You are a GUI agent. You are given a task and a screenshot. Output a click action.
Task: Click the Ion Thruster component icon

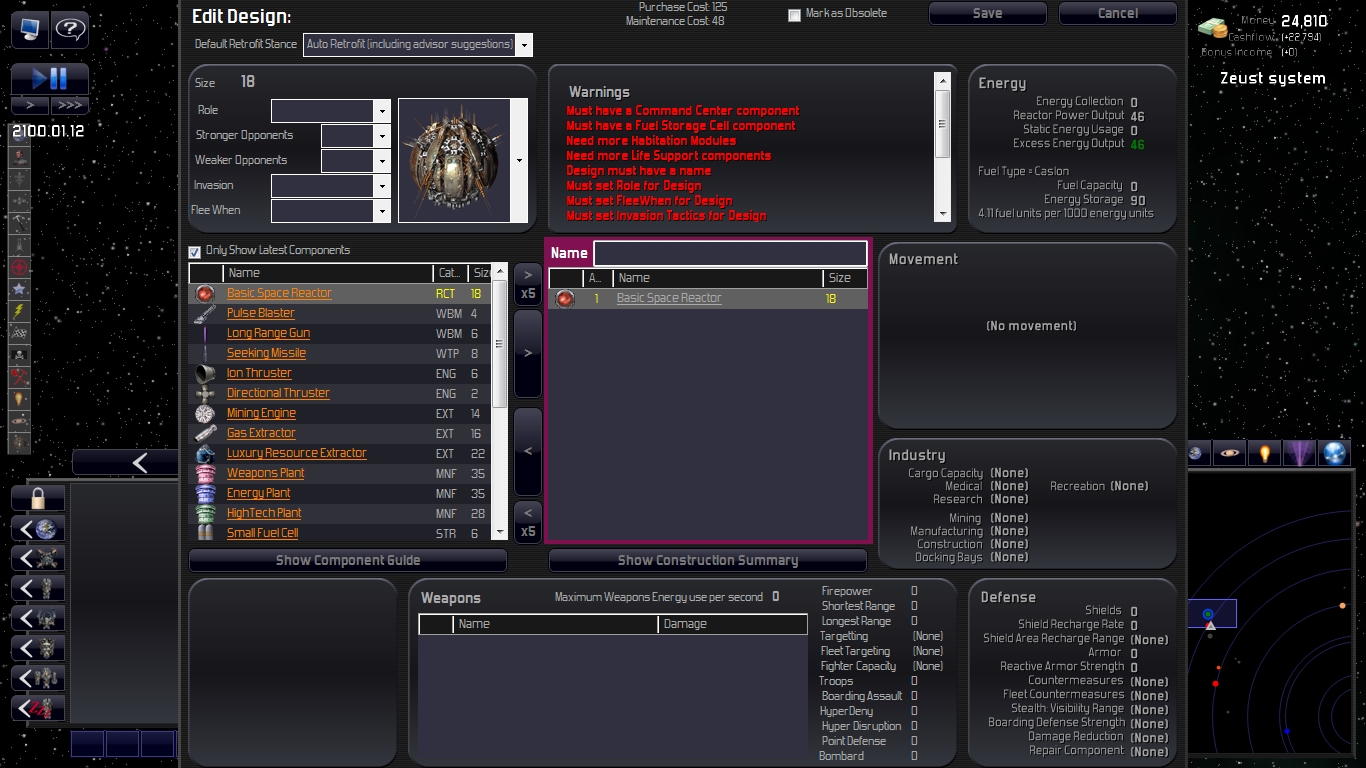coord(205,373)
